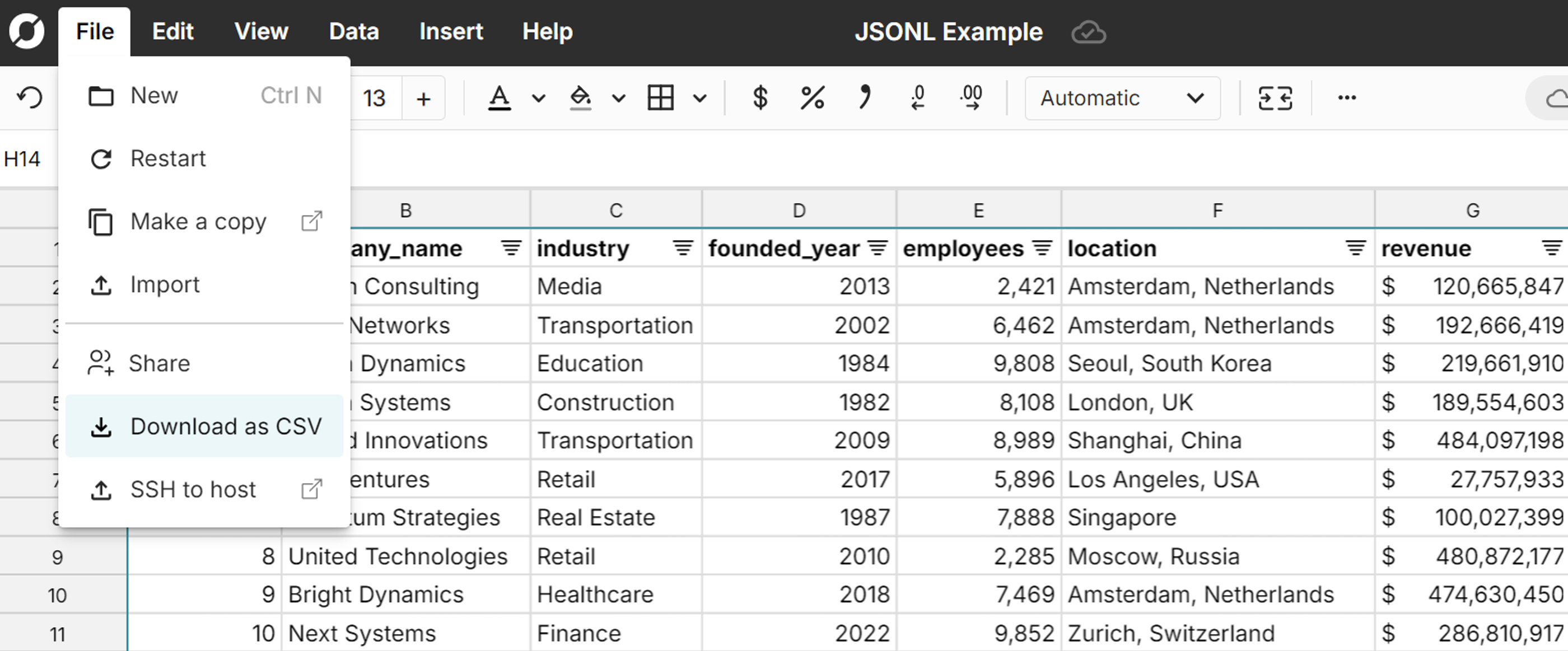Toggle comma thousands separator format

pos(864,97)
